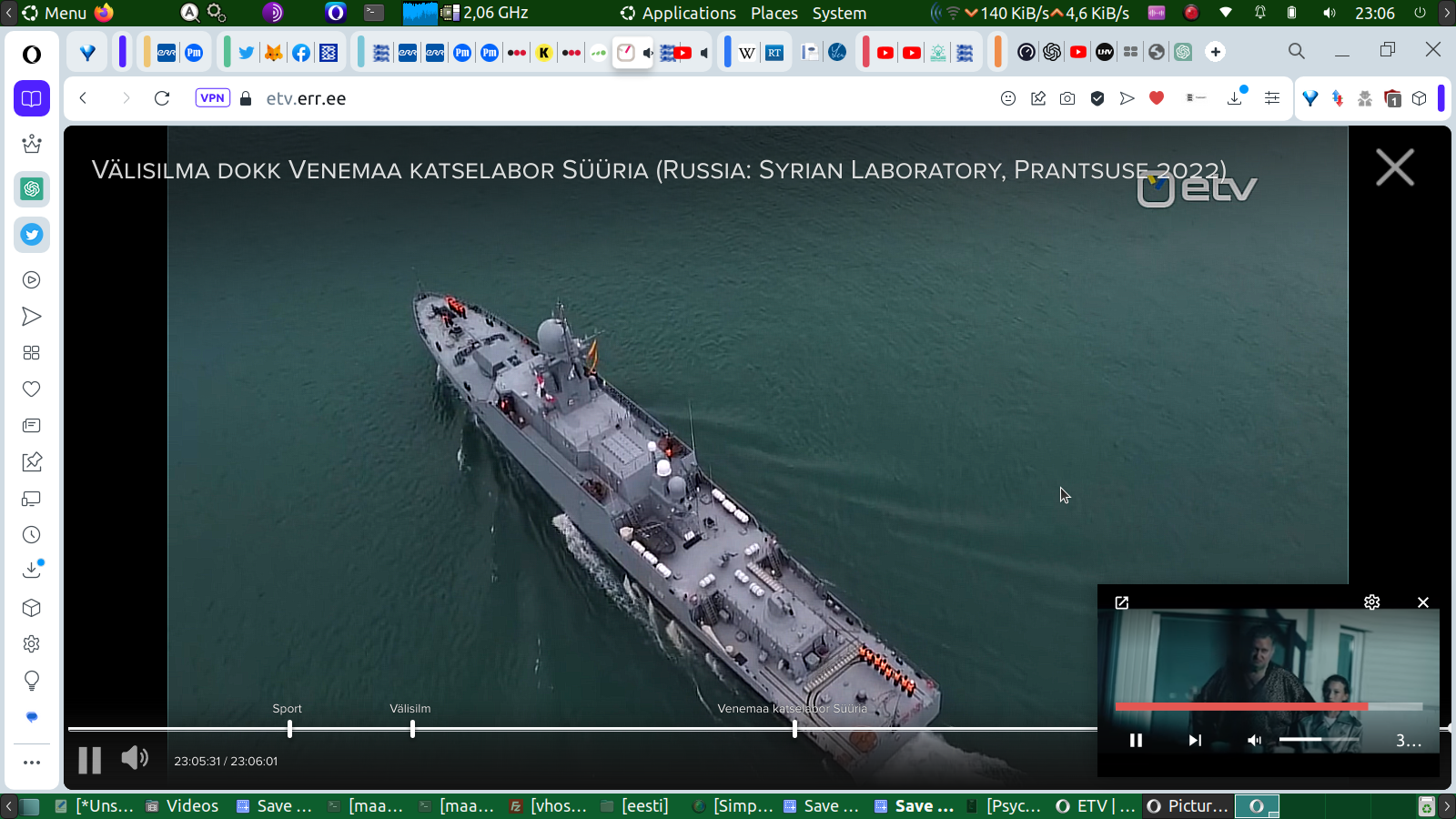Toggle the VPN badge in address bar
Viewport: 1456px width, 819px height.
[212, 98]
